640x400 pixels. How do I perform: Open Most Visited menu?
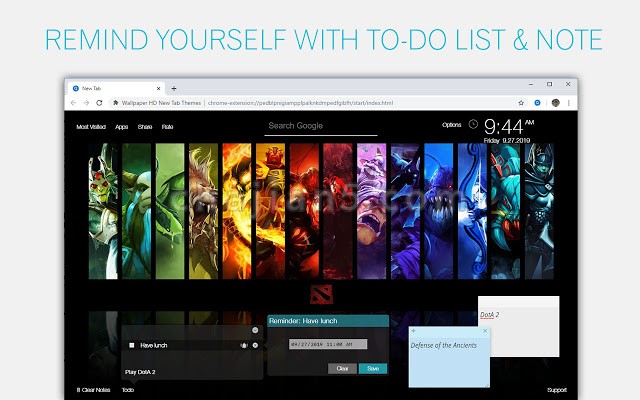91,127
